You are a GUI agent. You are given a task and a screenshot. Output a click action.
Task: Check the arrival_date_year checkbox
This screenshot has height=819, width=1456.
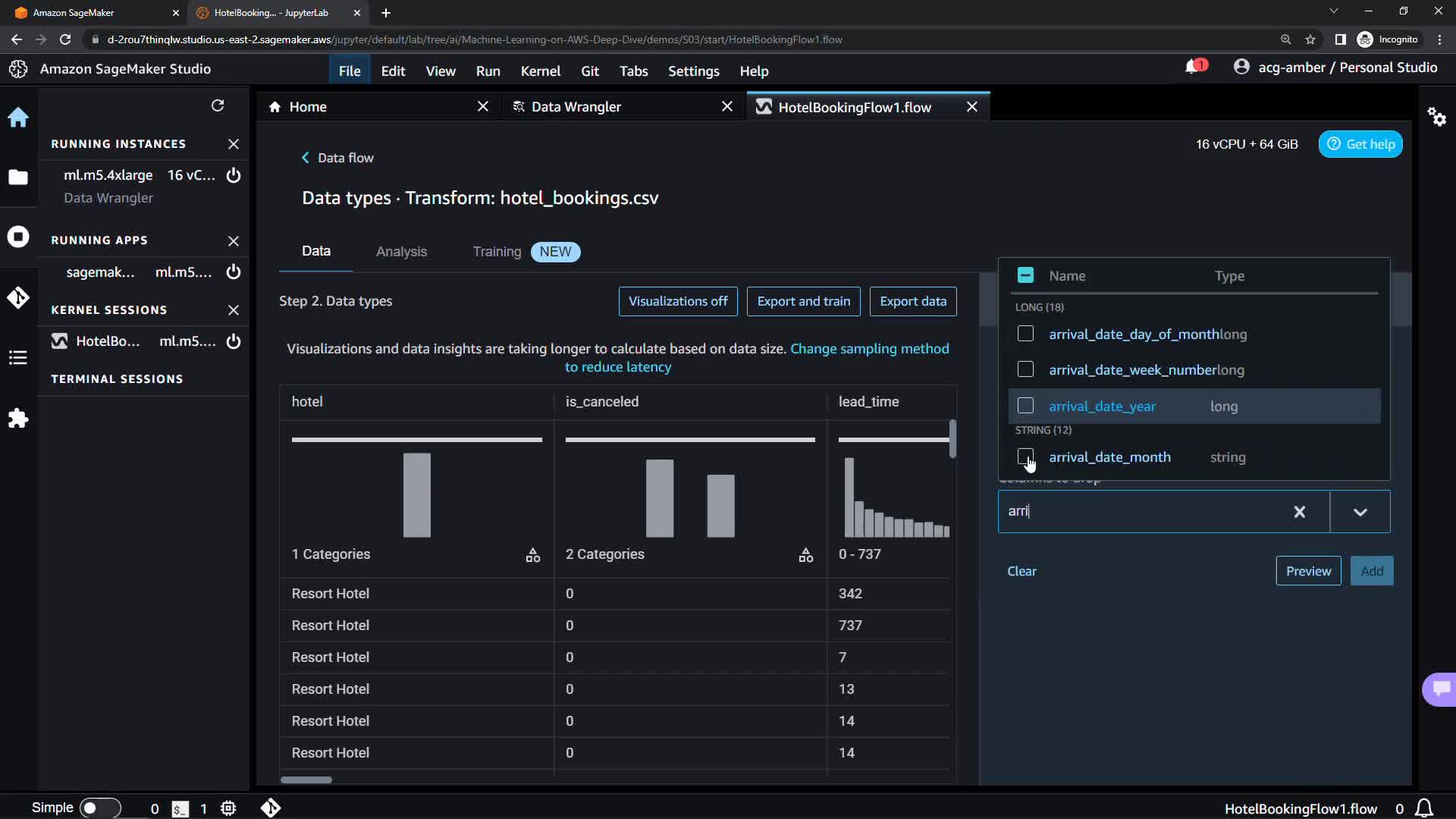click(x=1025, y=406)
